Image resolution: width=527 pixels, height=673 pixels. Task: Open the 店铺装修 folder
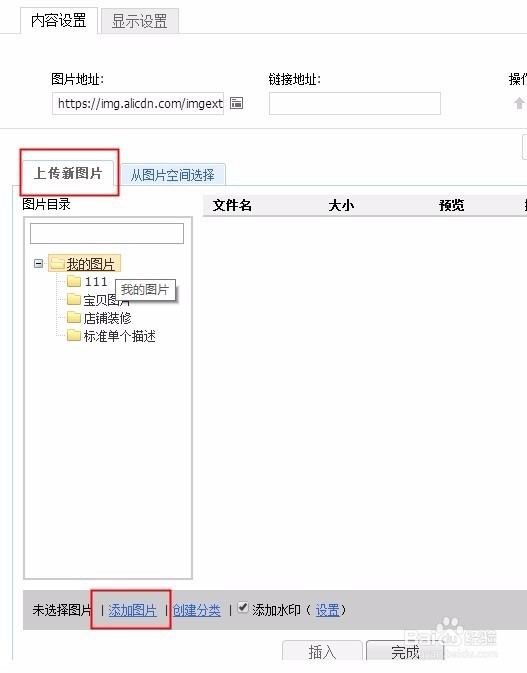click(x=107, y=318)
